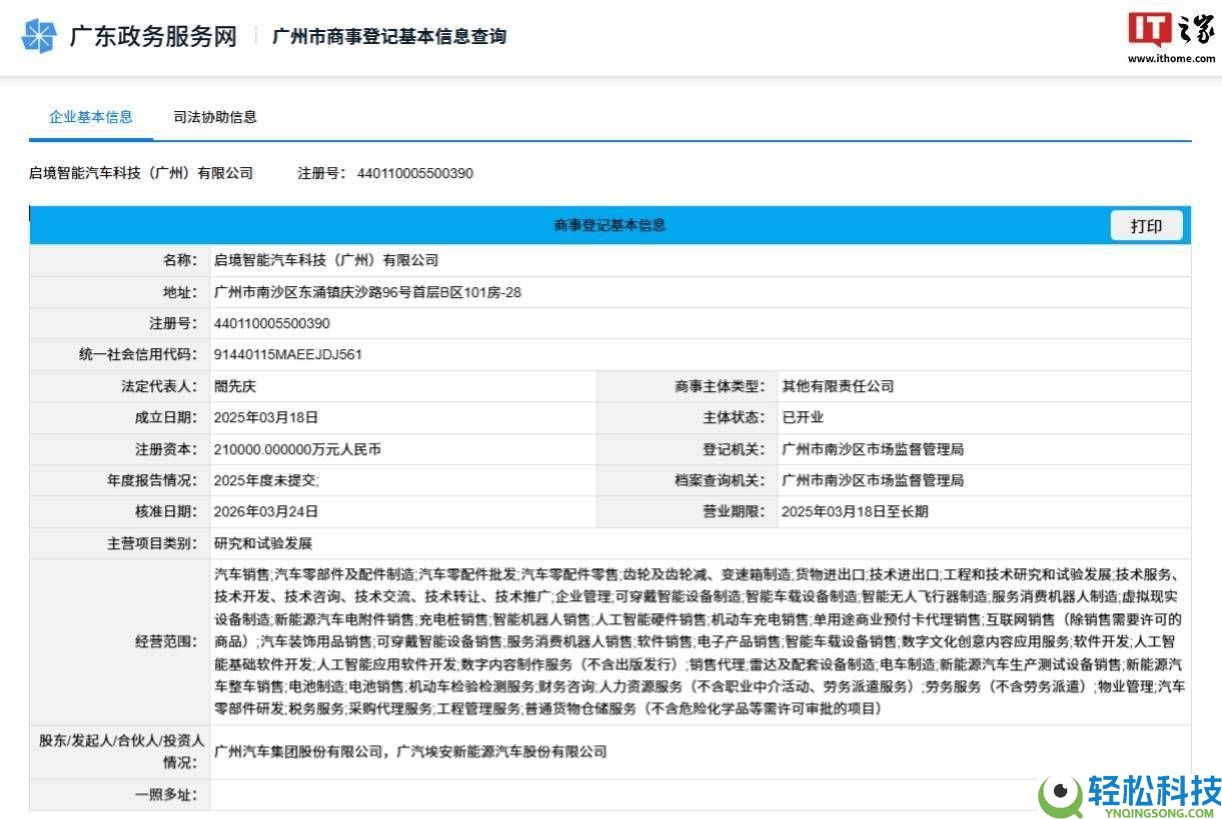This screenshot has width=1222, height=819.
Task: Click the 登记机关 label
Action: tap(734, 449)
